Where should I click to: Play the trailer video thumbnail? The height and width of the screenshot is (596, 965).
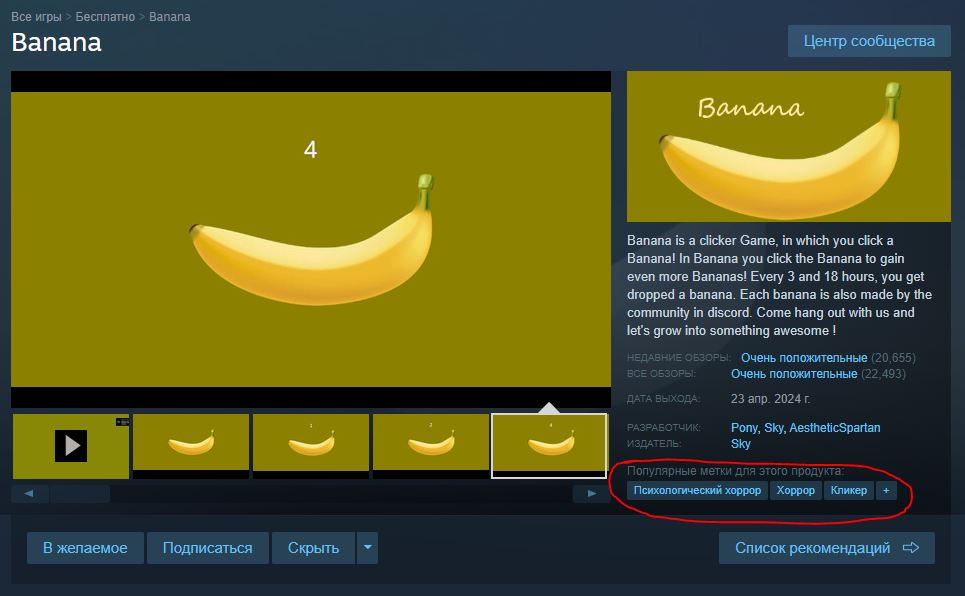click(x=71, y=446)
